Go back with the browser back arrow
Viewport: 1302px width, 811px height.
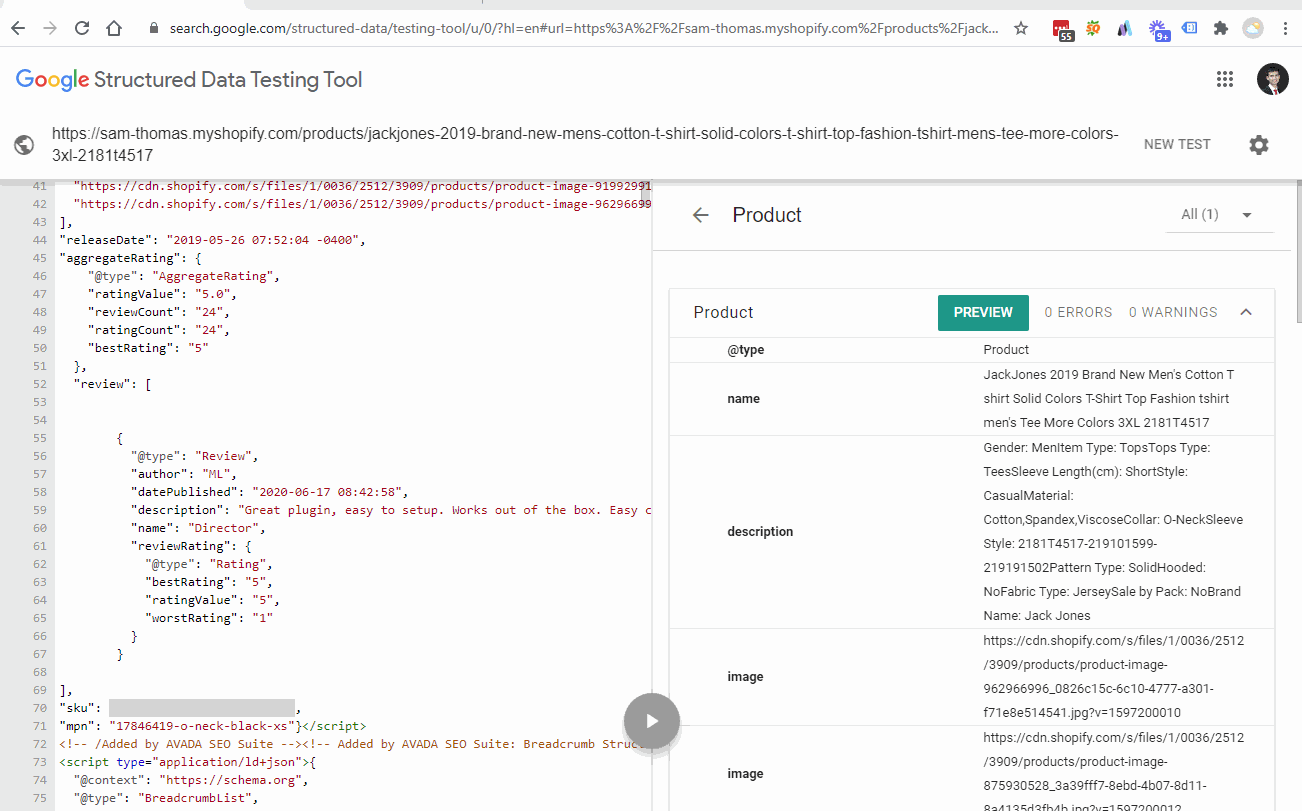[x=18, y=28]
